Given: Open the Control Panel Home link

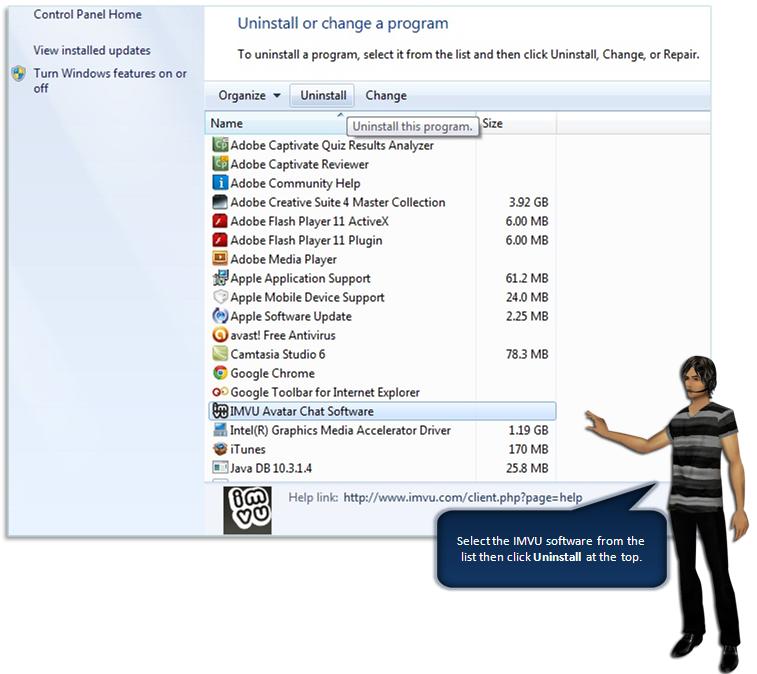Looking at the screenshot, I should click(x=88, y=15).
